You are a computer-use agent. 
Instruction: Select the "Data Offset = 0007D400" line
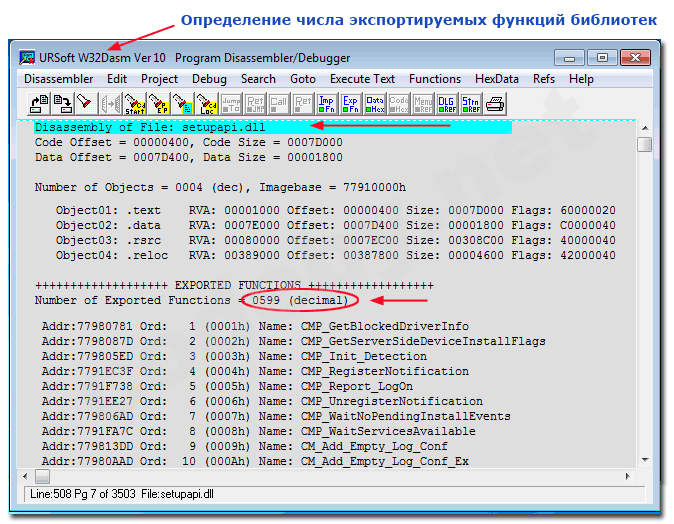[189, 157]
